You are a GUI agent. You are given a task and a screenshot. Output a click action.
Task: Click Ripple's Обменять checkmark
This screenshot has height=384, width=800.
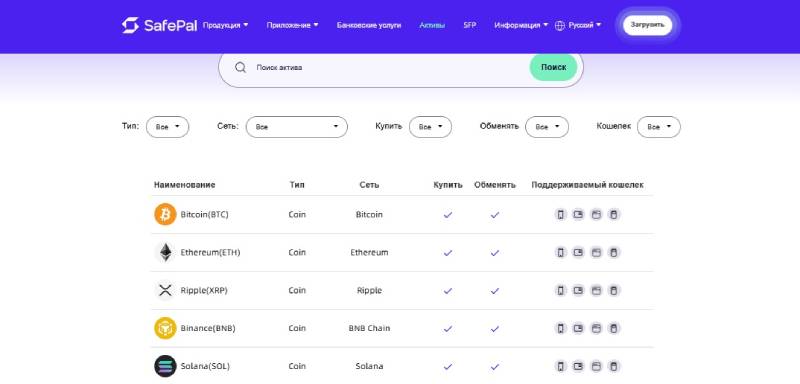point(494,291)
